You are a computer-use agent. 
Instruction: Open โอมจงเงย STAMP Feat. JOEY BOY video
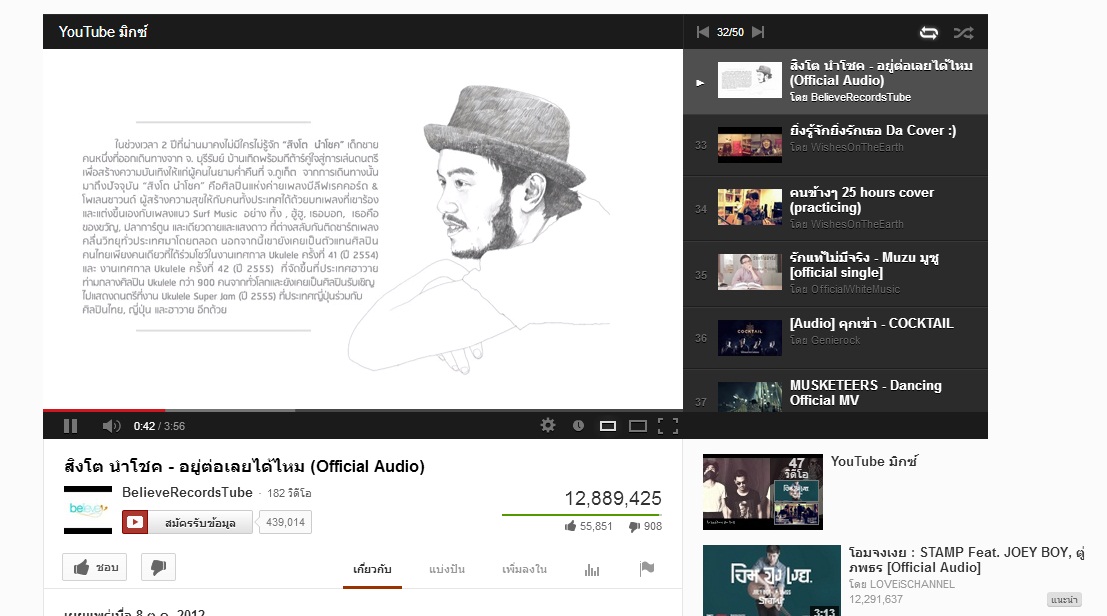967,560
